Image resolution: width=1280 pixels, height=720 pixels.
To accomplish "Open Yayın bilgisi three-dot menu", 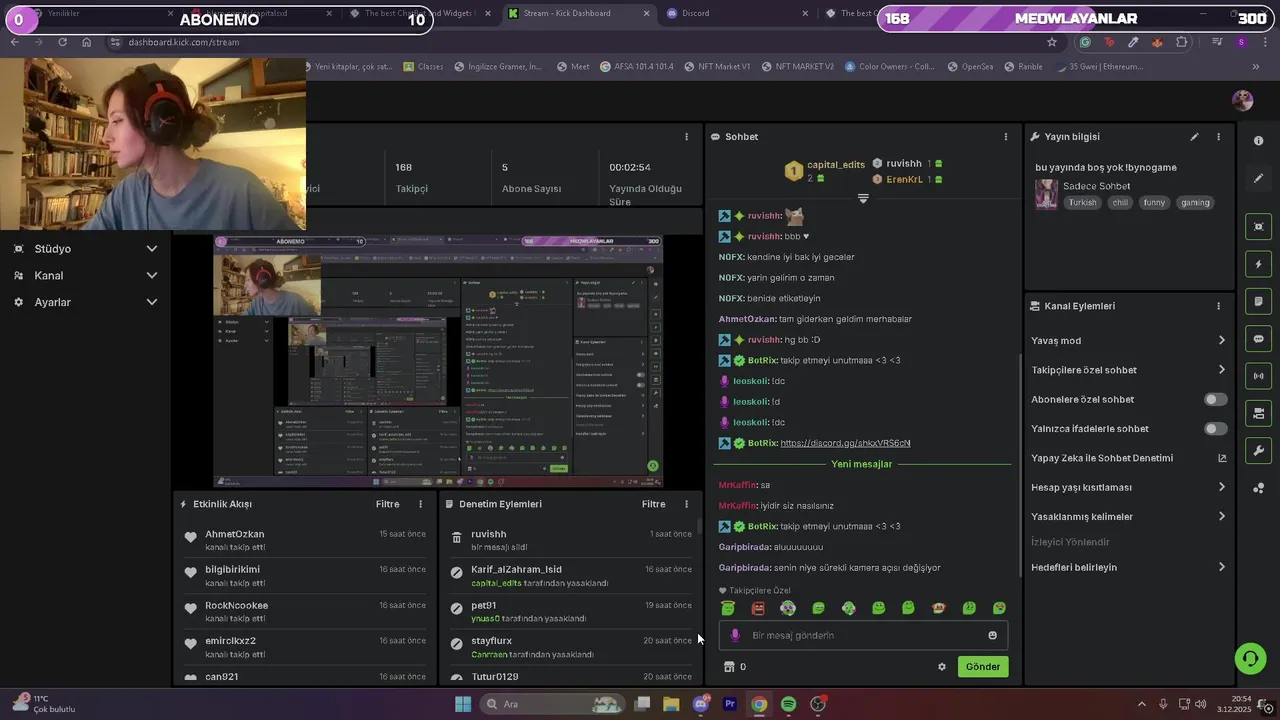I will pyautogui.click(x=1218, y=137).
